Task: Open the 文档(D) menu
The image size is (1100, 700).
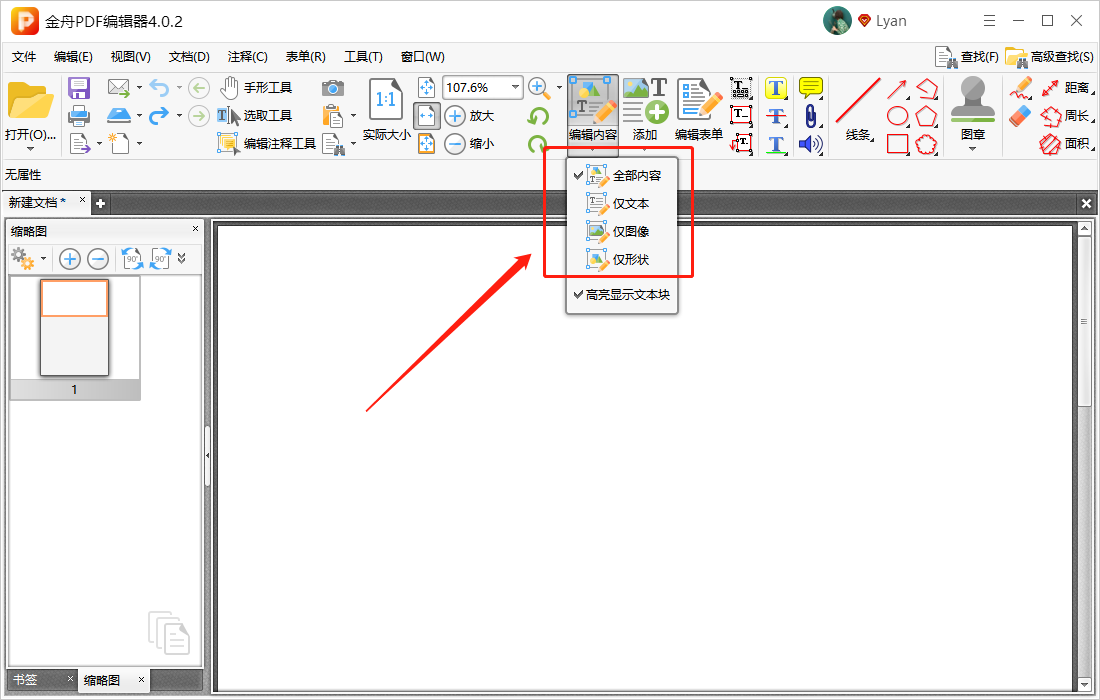Action: tap(189, 57)
